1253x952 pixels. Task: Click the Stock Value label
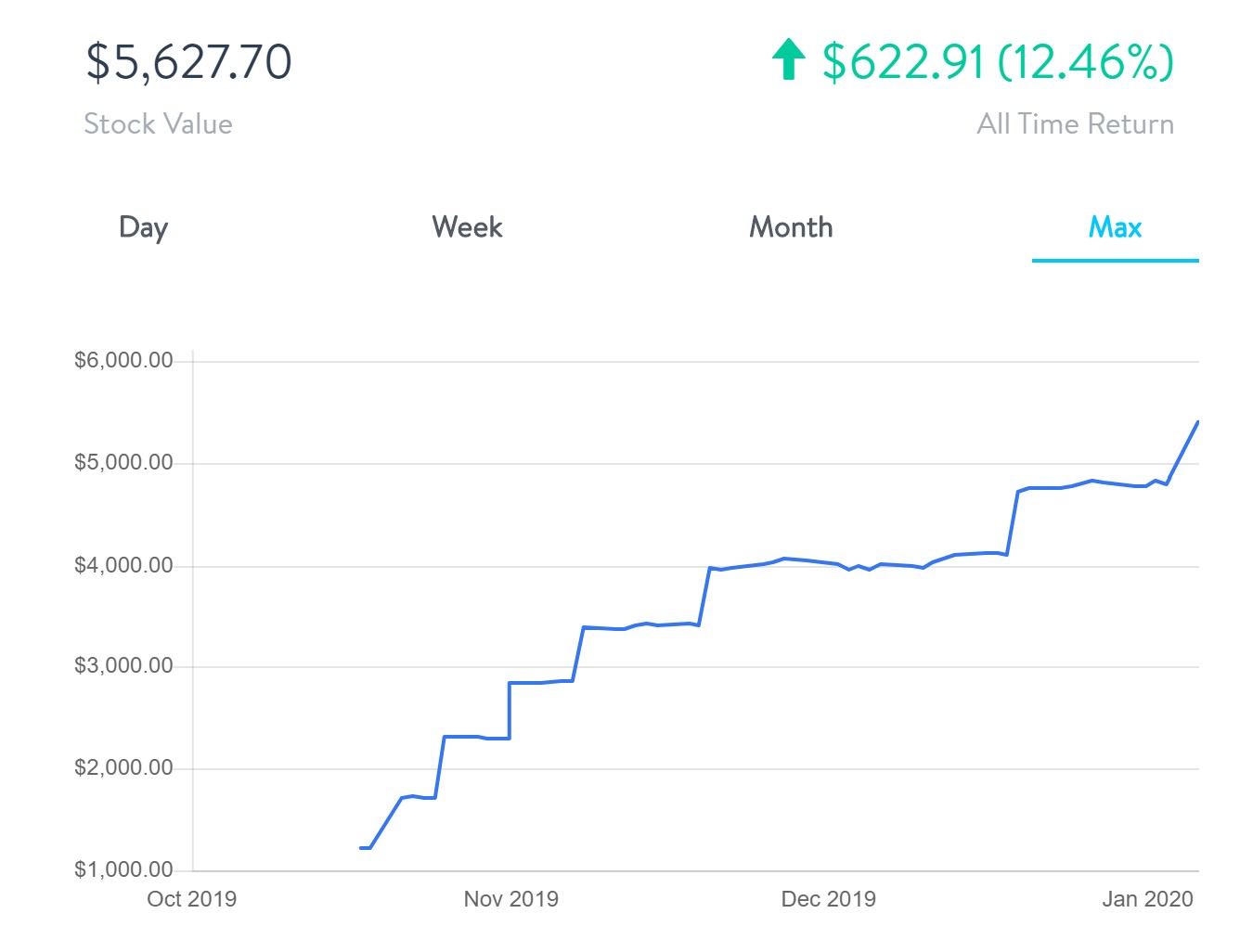coord(159,123)
